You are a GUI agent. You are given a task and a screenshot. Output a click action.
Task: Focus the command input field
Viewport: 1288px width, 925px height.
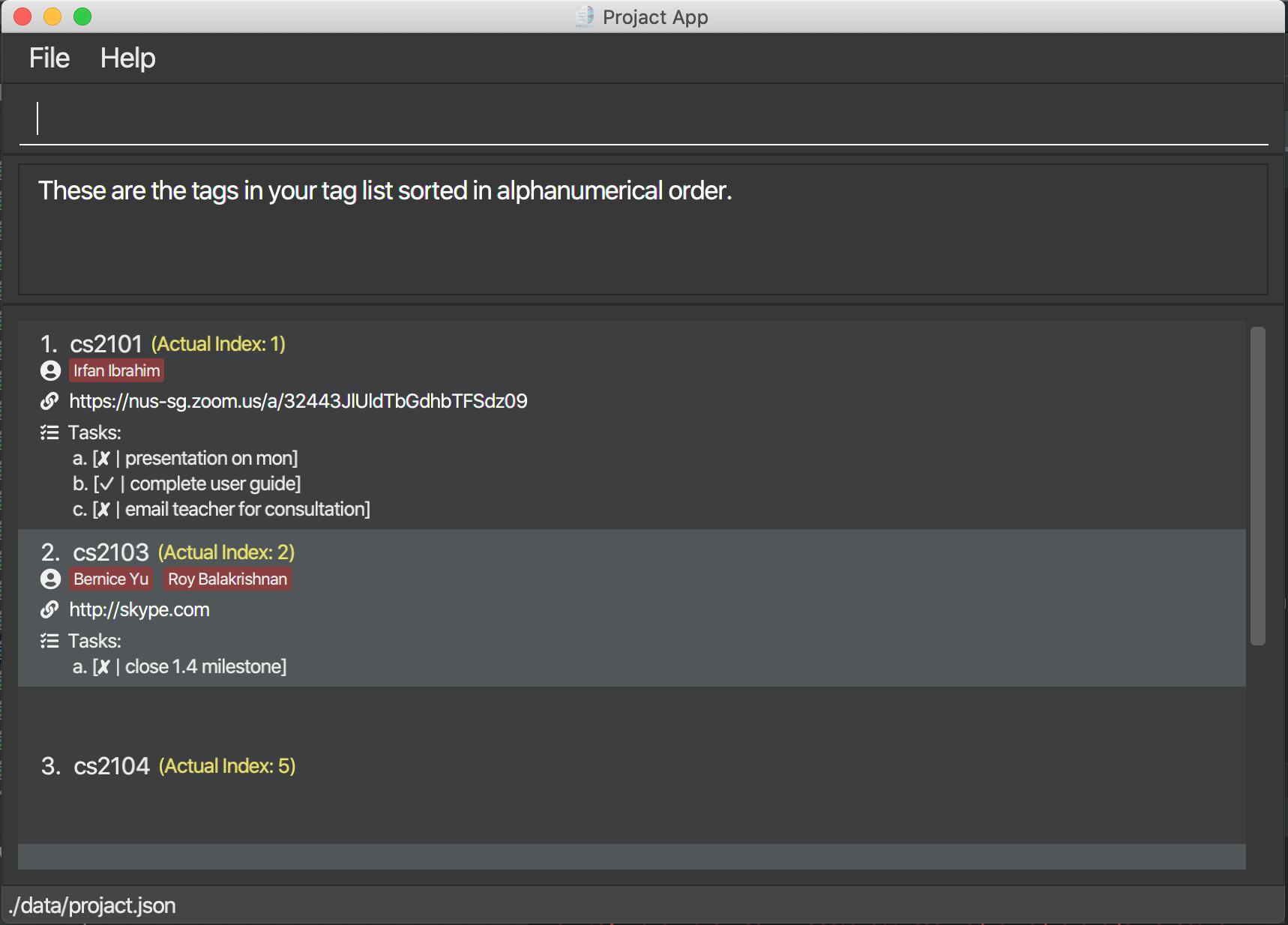point(643,119)
